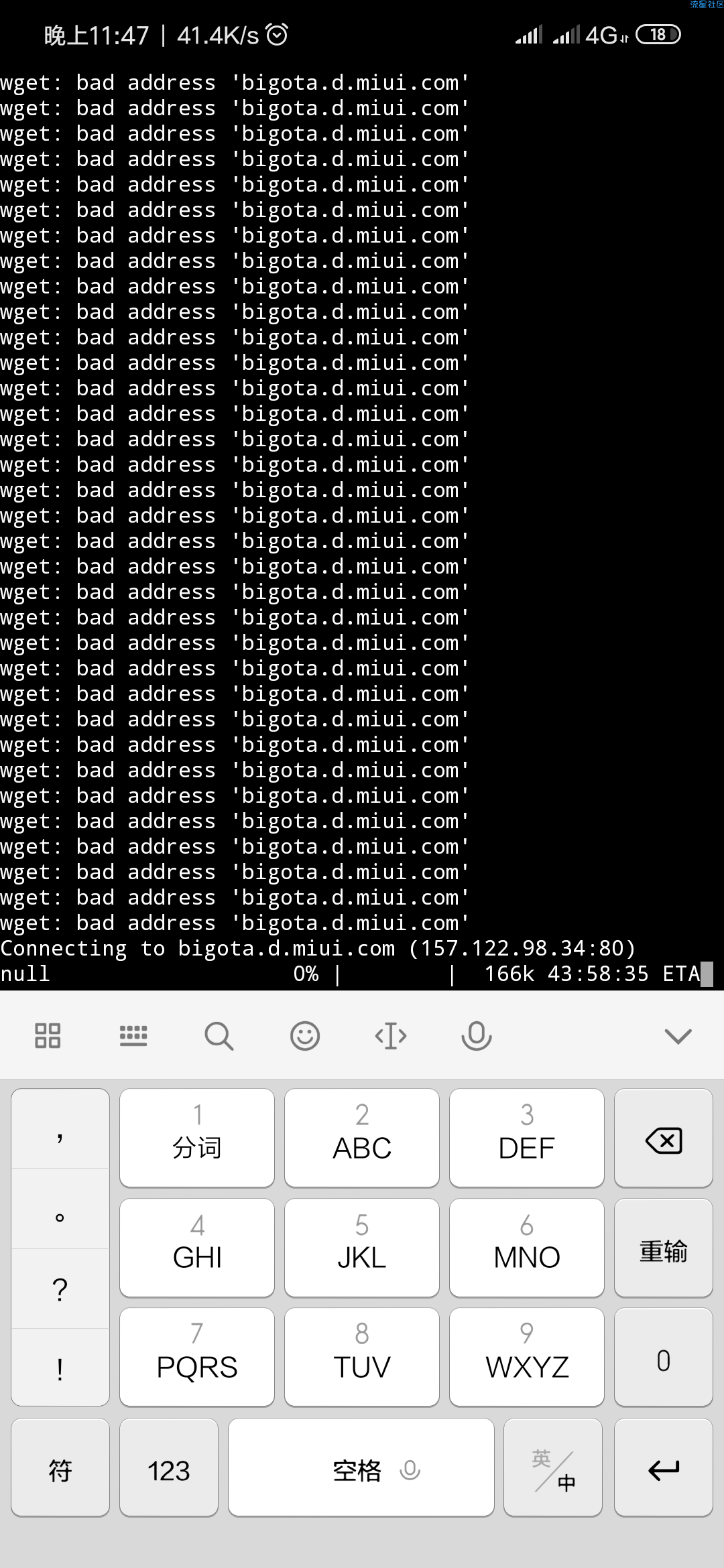The width and height of the screenshot is (724, 1568).
Task: Tap the 7 PQRS key
Action: (197, 1358)
